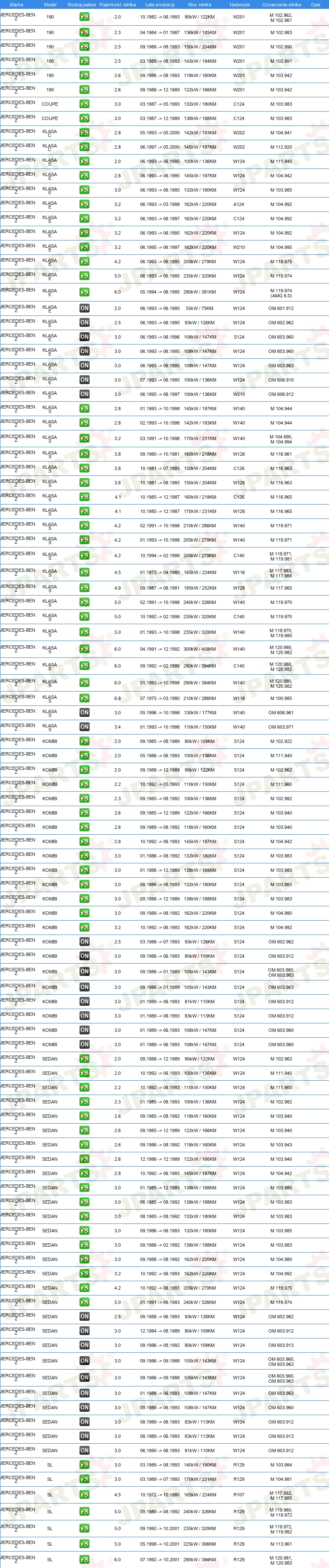Choose the petrol icon in the W202 M 104.941 row
329x1568 pixels.
click(x=84, y=133)
